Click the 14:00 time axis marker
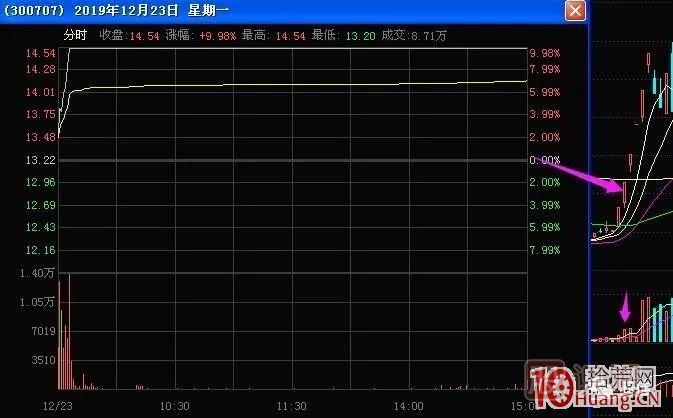 pos(408,406)
